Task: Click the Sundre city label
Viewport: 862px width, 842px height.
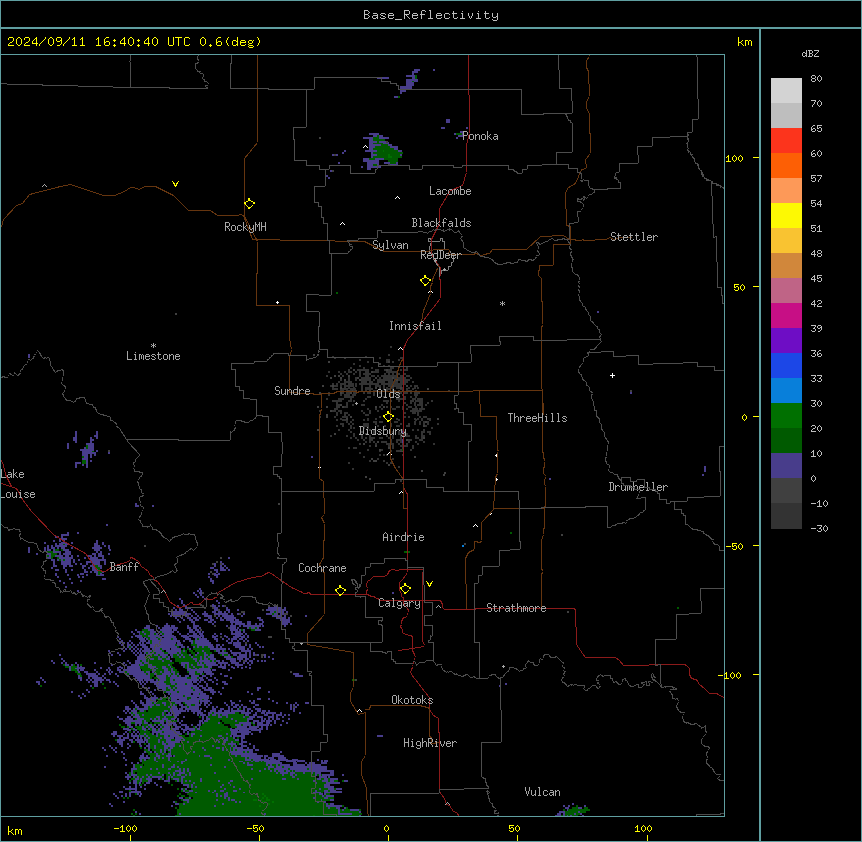Action: click(x=292, y=391)
